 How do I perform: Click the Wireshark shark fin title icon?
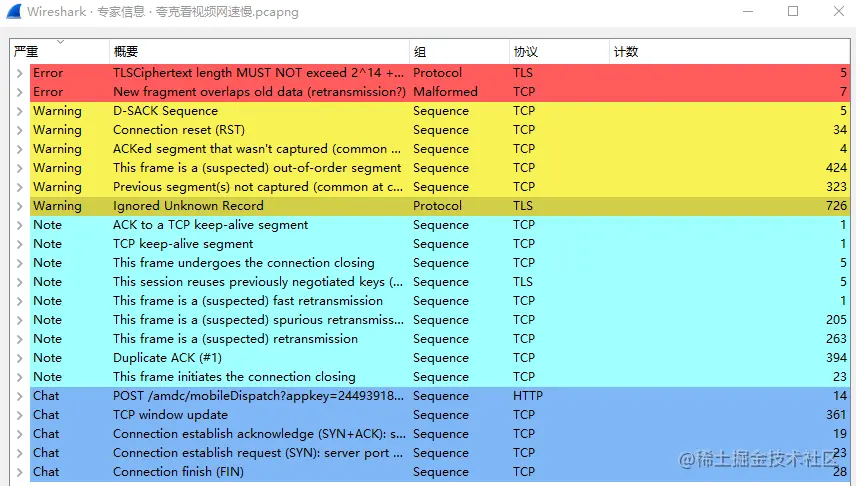click(x=14, y=11)
